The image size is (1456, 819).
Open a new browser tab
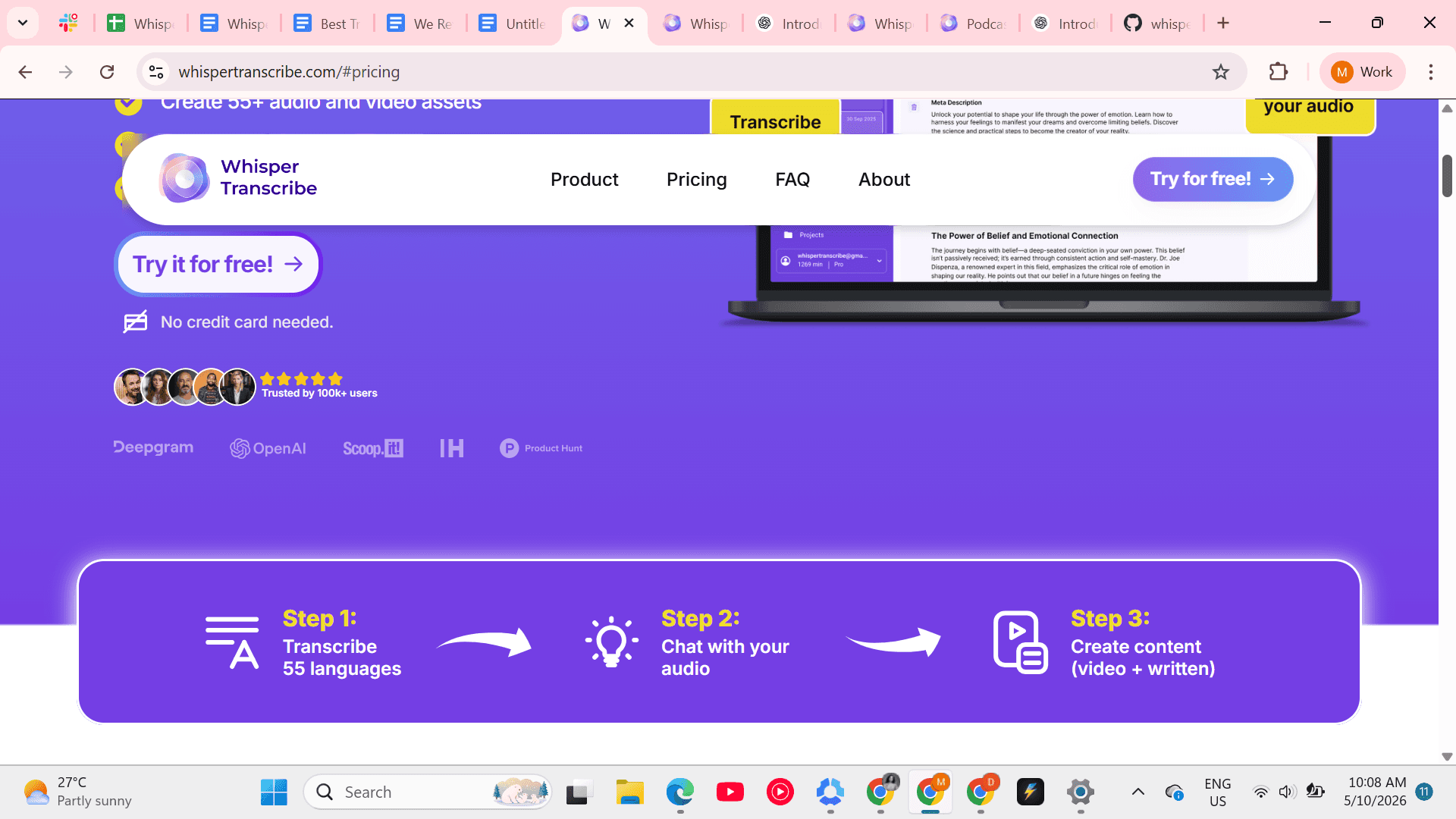[1223, 24]
